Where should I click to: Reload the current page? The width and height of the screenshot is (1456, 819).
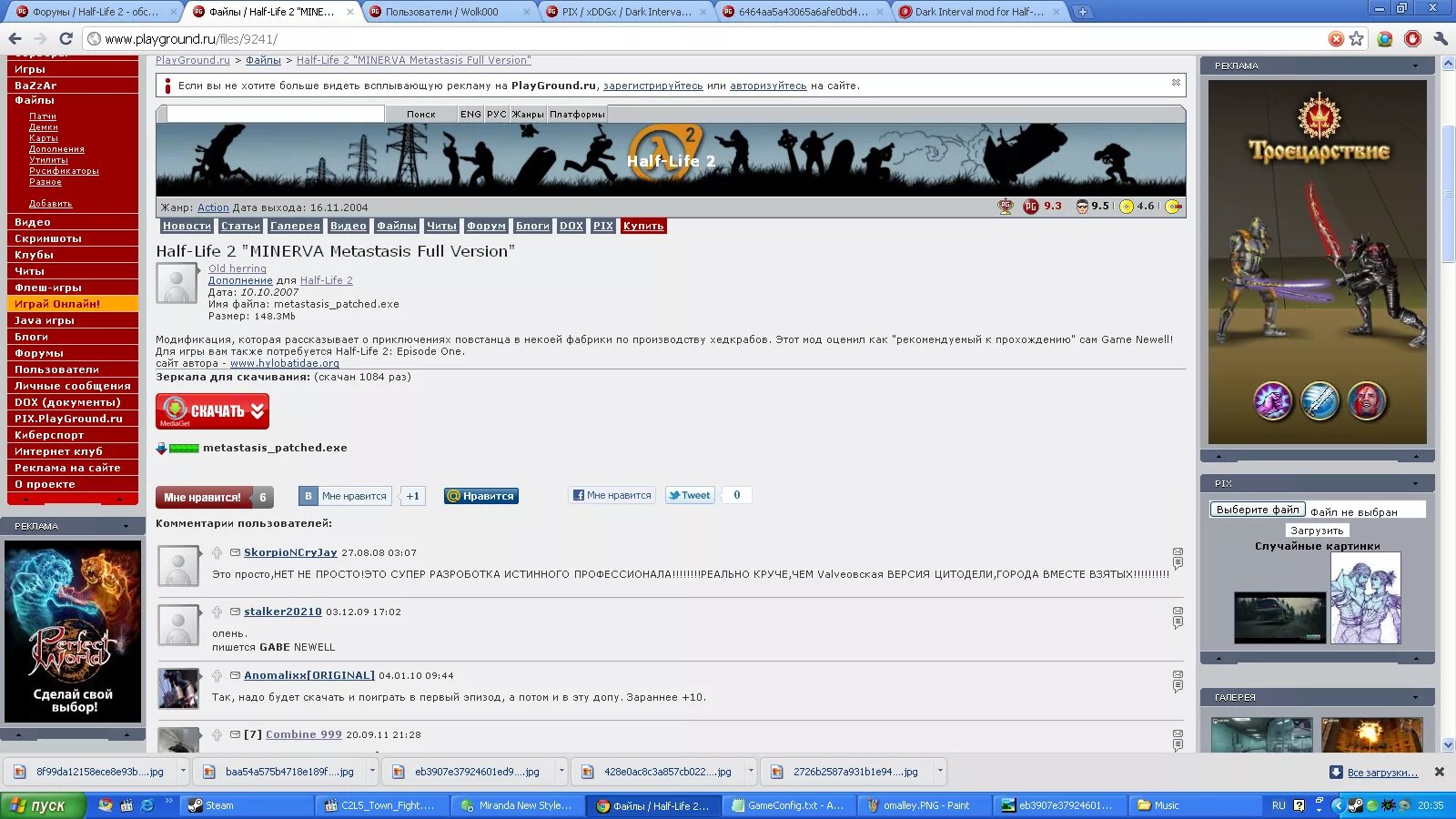(x=66, y=38)
